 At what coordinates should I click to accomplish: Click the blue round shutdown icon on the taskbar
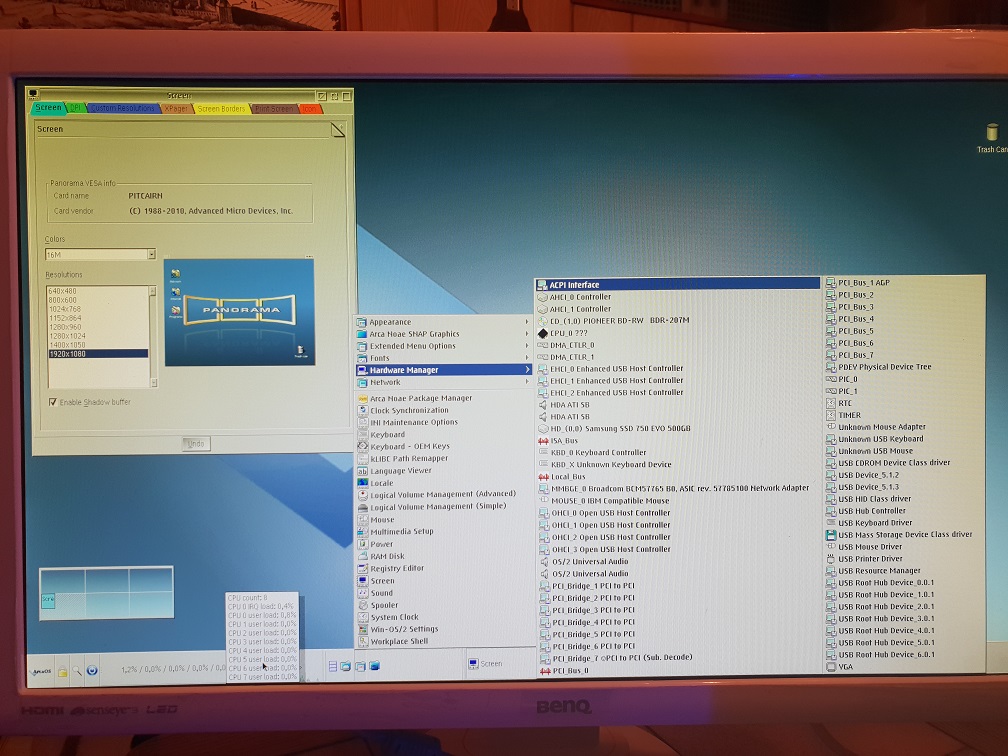tap(92, 670)
